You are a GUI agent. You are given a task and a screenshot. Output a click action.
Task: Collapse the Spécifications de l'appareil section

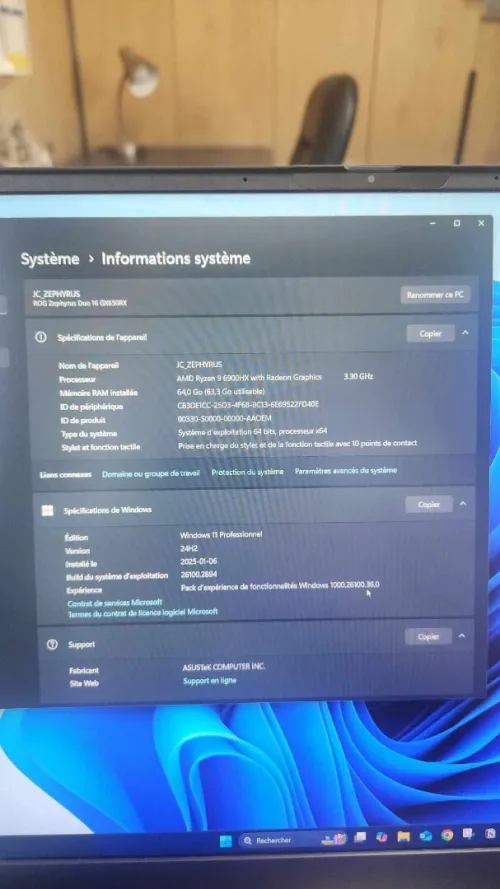click(465, 333)
